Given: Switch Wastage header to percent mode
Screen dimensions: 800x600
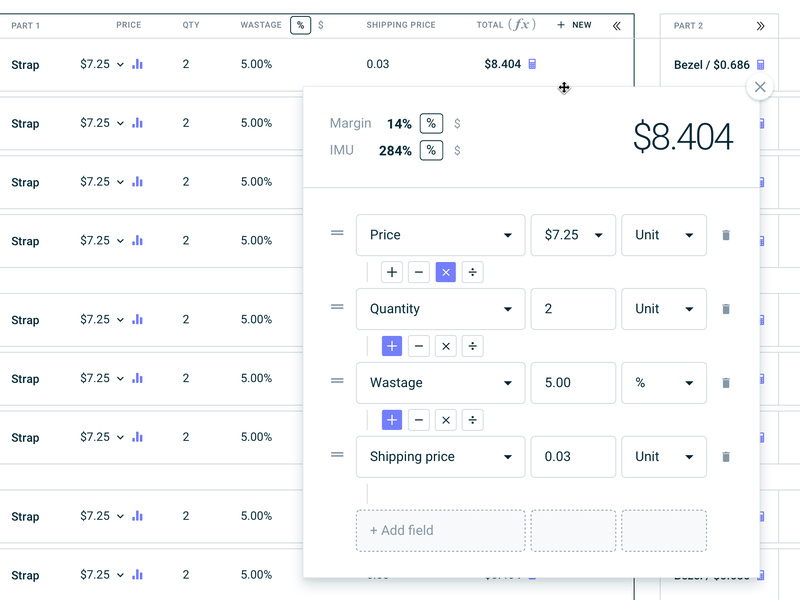Looking at the screenshot, I should click(301, 25).
